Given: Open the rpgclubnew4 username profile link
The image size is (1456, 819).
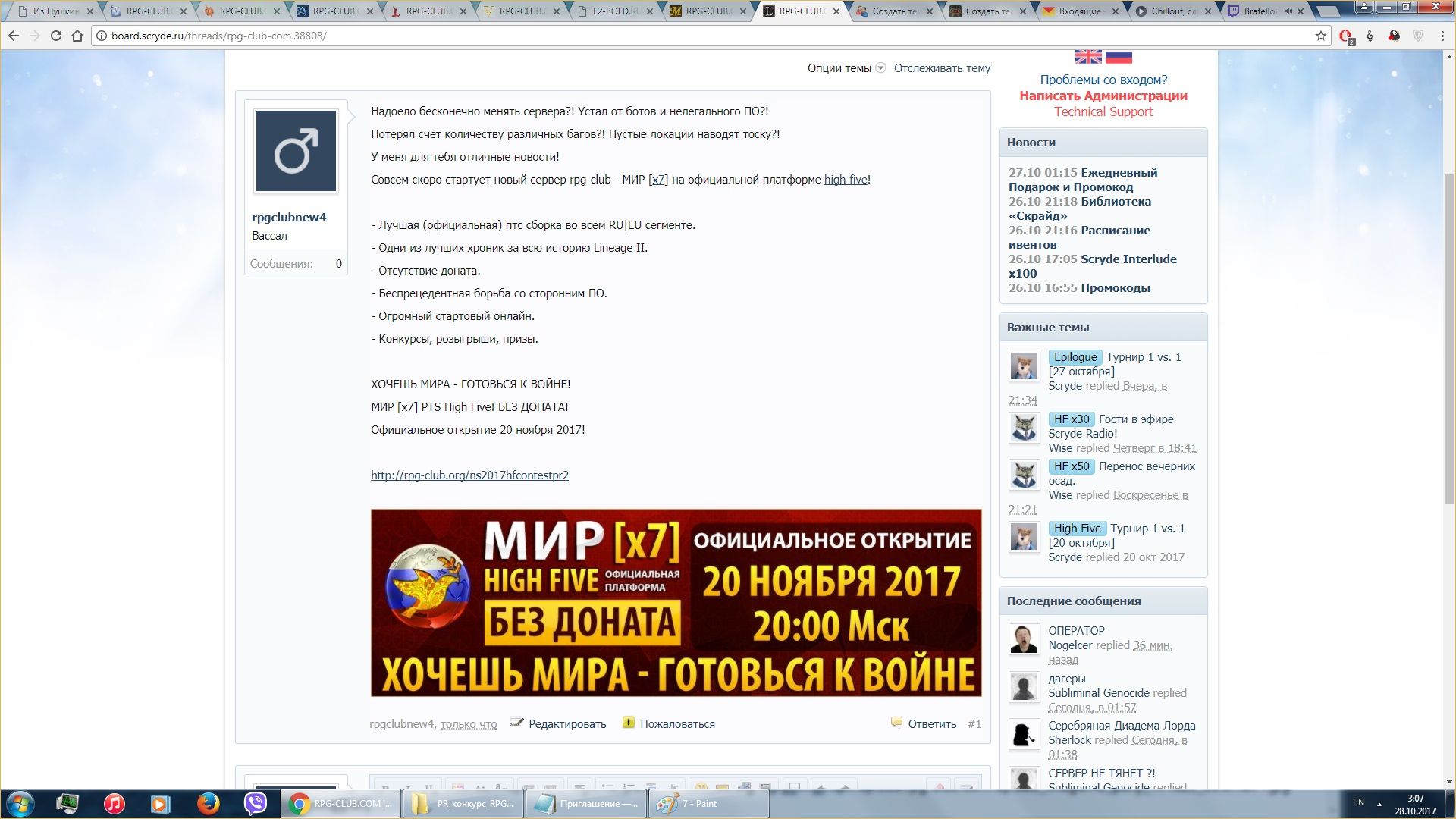Looking at the screenshot, I should (x=289, y=217).
